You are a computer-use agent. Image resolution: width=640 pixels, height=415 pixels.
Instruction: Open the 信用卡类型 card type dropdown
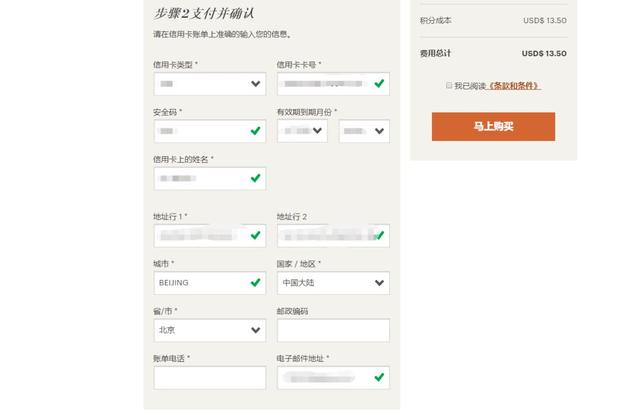click(209, 84)
